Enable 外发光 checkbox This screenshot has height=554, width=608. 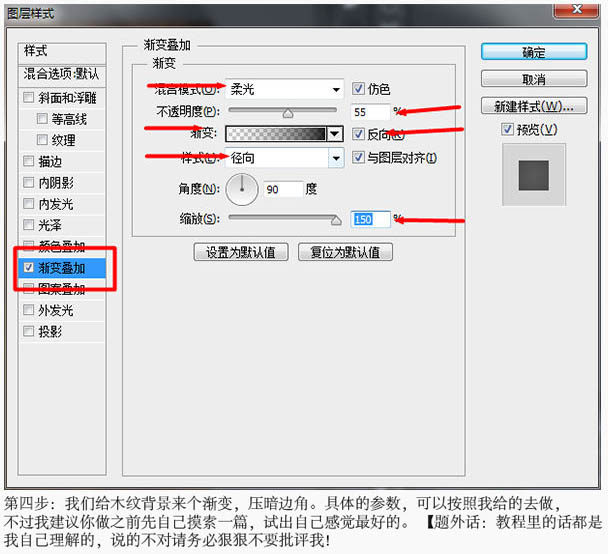(x=28, y=310)
